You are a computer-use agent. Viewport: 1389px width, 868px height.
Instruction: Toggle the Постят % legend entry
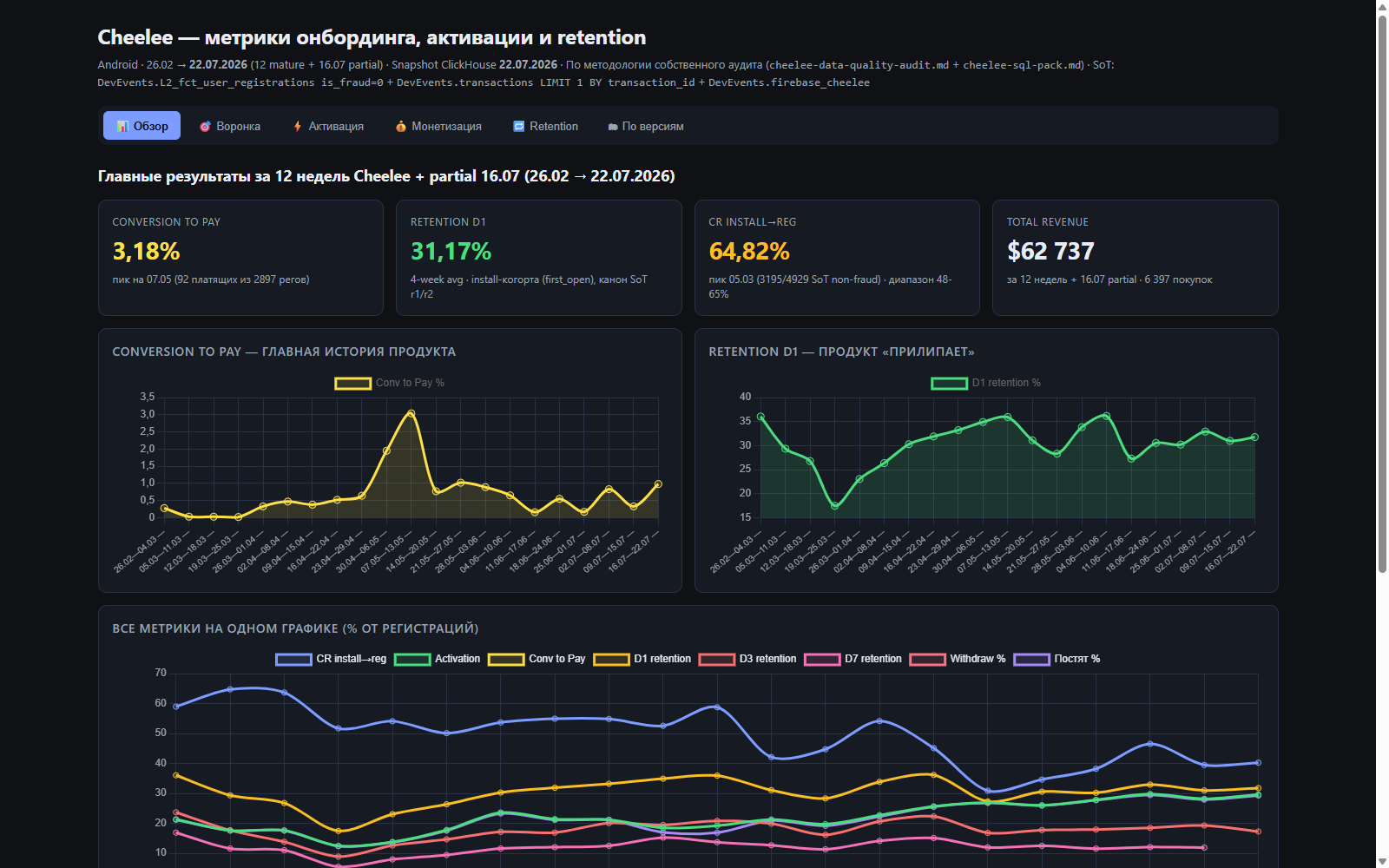click(x=1057, y=659)
